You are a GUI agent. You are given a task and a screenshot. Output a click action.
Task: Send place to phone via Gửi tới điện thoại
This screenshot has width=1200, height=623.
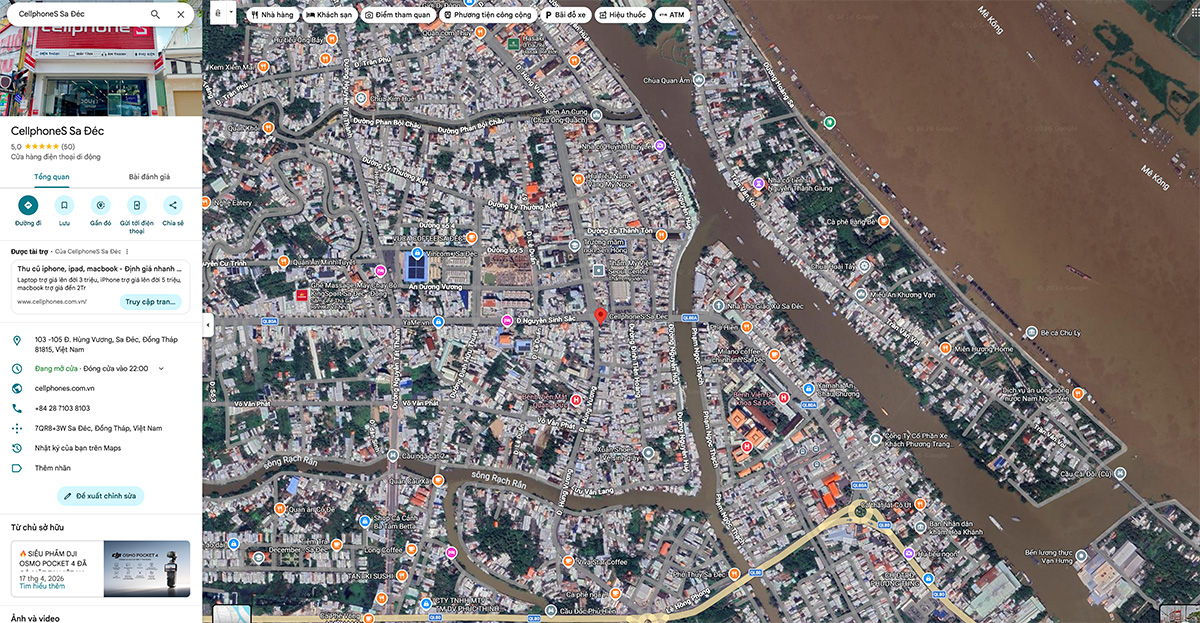pyautogui.click(x=137, y=205)
